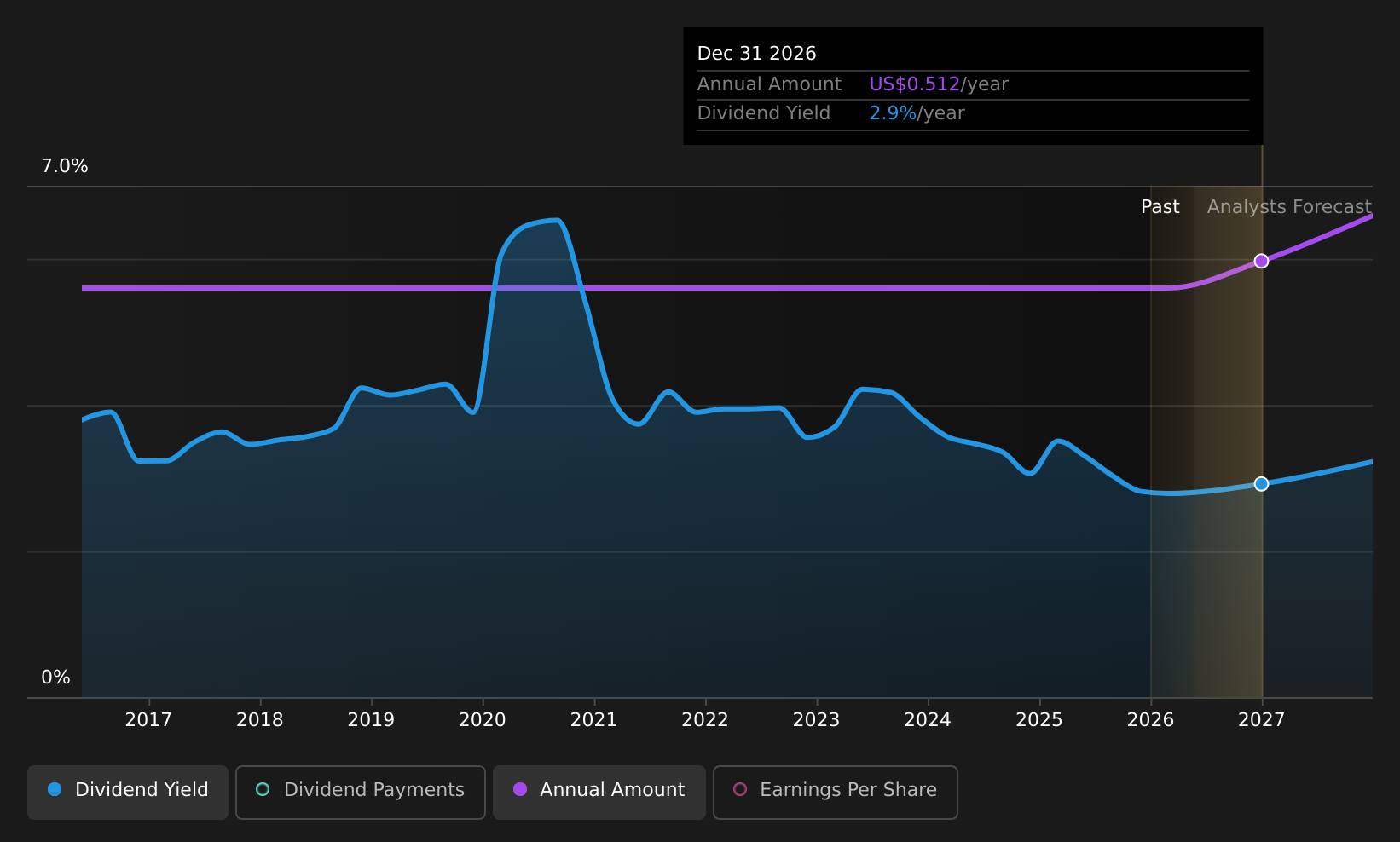Click the 0% y-axis label
Image resolution: width=1400 pixels, height=842 pixels.
[x=56, y=678]
